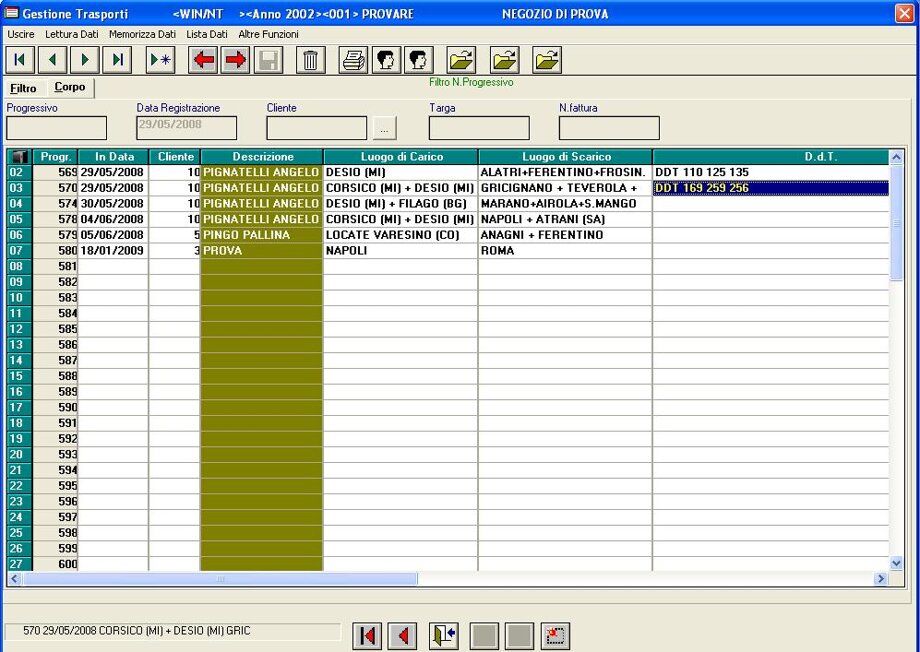
Task: Click the blue previous record arrow
Action: pos(52,60)
